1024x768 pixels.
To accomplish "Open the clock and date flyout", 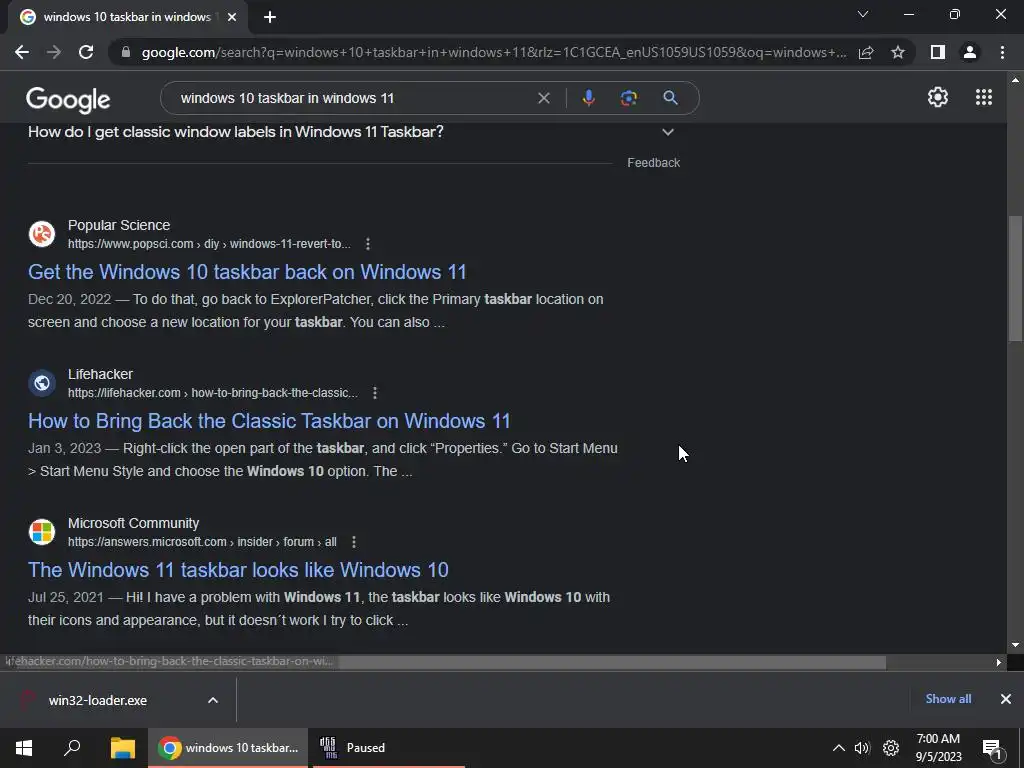I will [938, 748].
